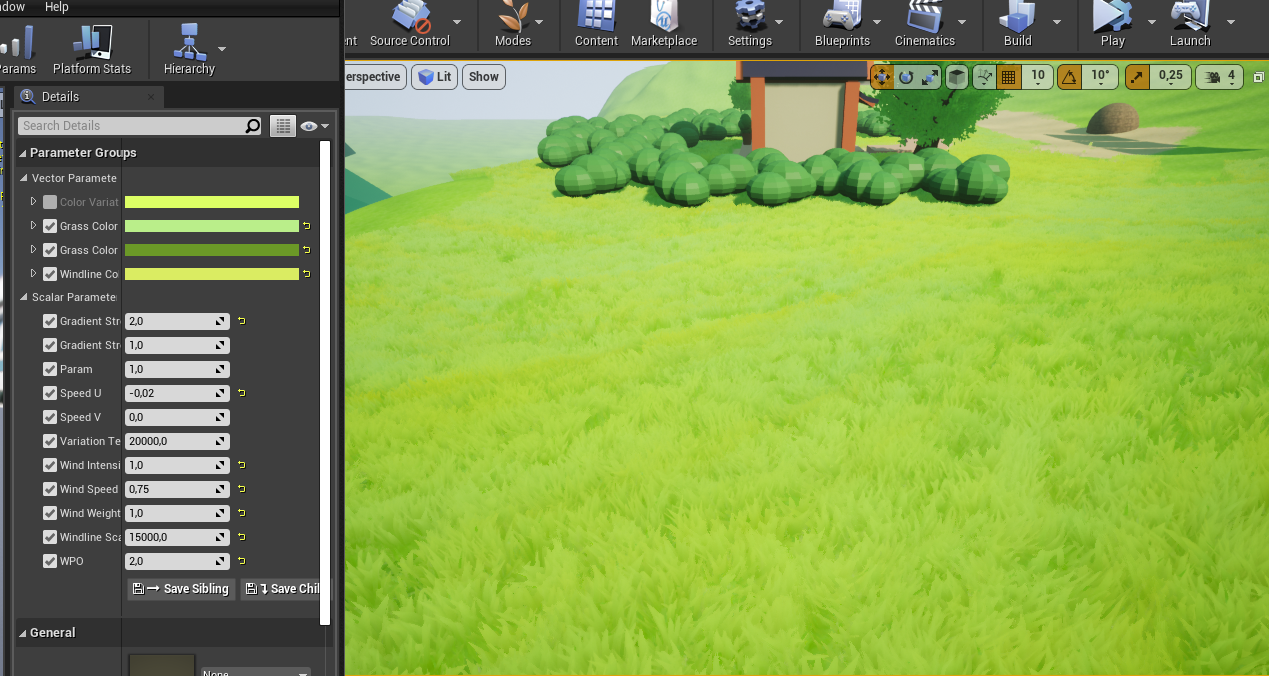Image resolution: width=1269 pixels, height=676 pixels.
Task: Open the Lit view mode menu
Action: (x=434, y=77)
